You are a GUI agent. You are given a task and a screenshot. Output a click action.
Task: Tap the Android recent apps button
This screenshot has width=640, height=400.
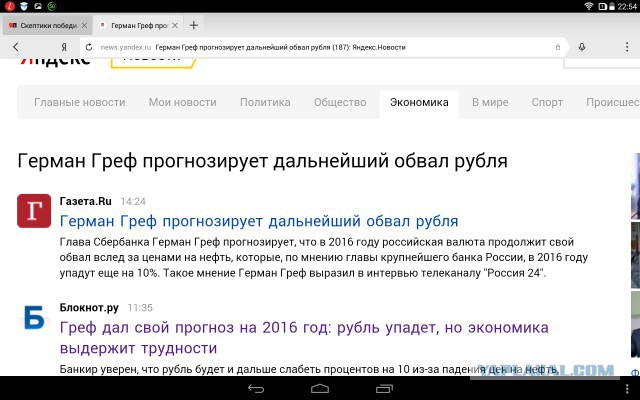coord(384,389)
